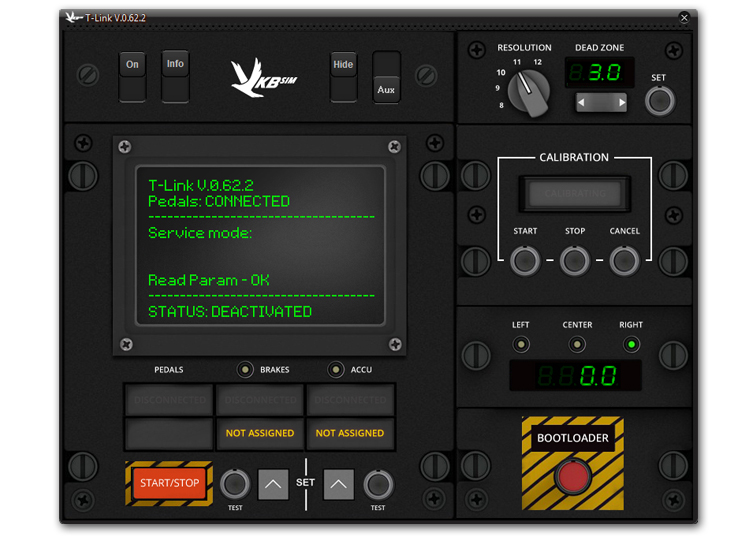The image size is (750, 544).
Task: Toggle the Hide switch
Action: pos(343,77)
